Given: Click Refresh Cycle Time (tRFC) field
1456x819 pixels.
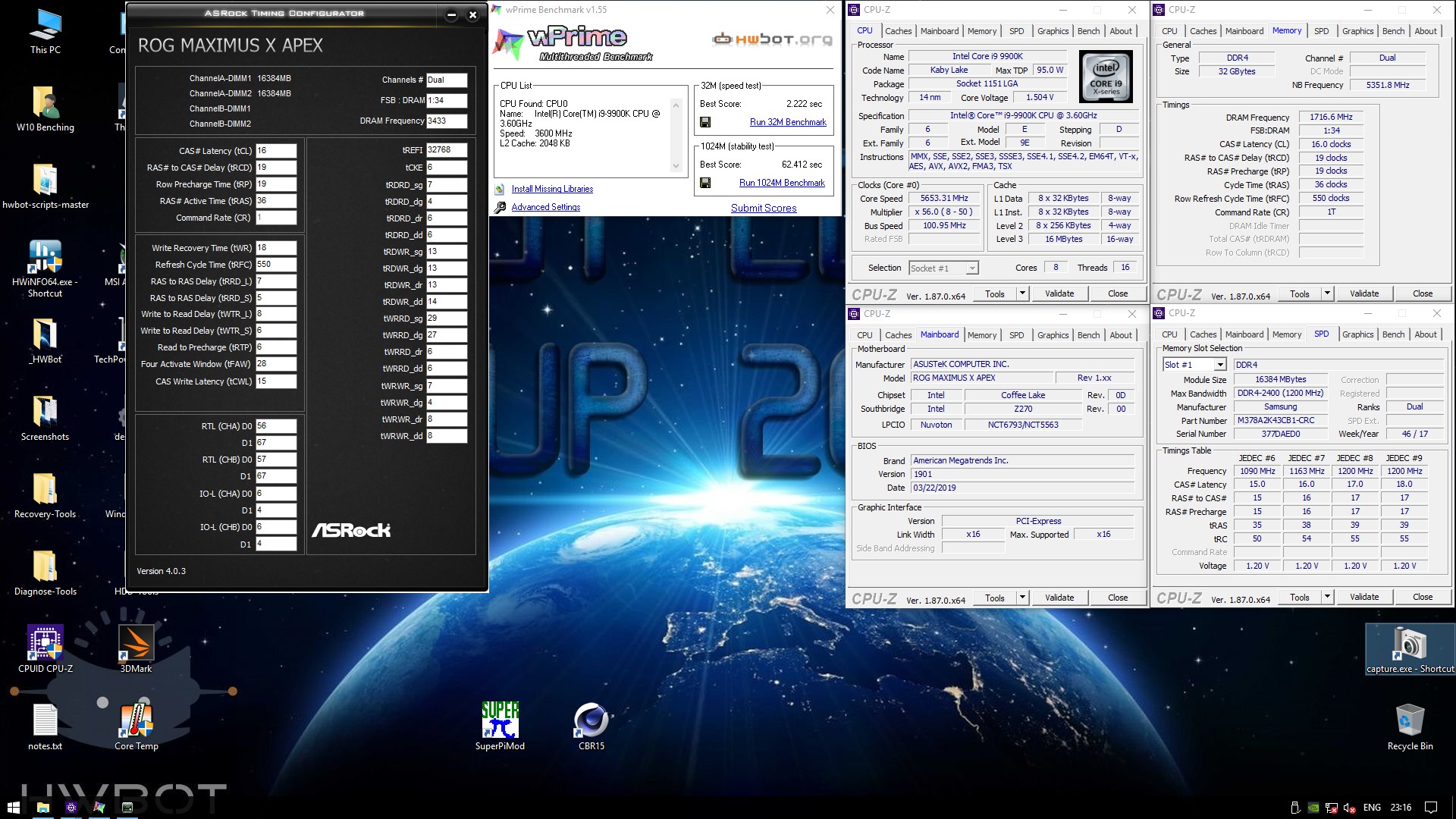Looking at the screenshot, I should click(x=276, y=265).
